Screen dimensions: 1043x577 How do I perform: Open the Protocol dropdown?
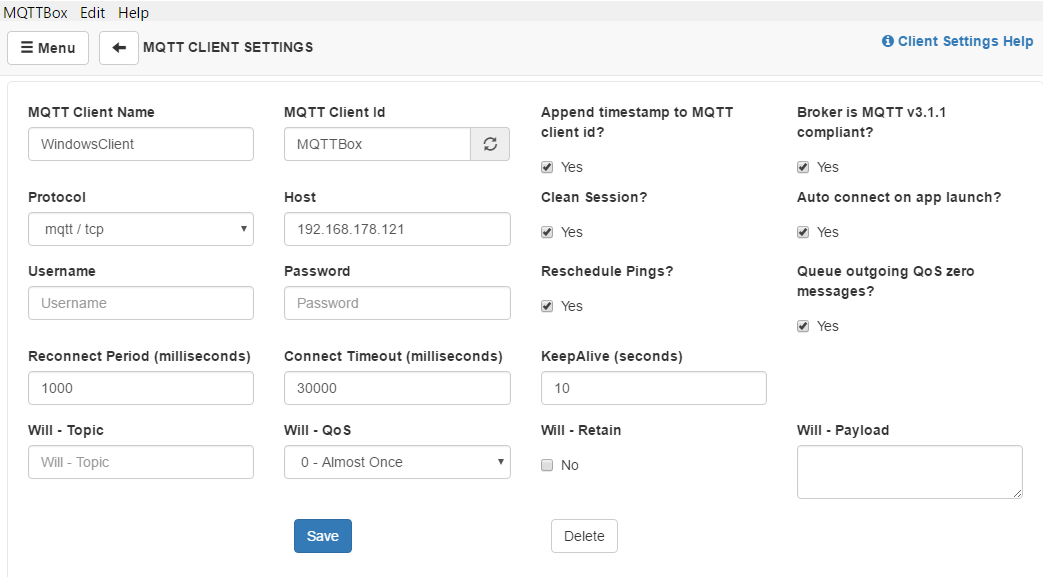tap(141, 229)
